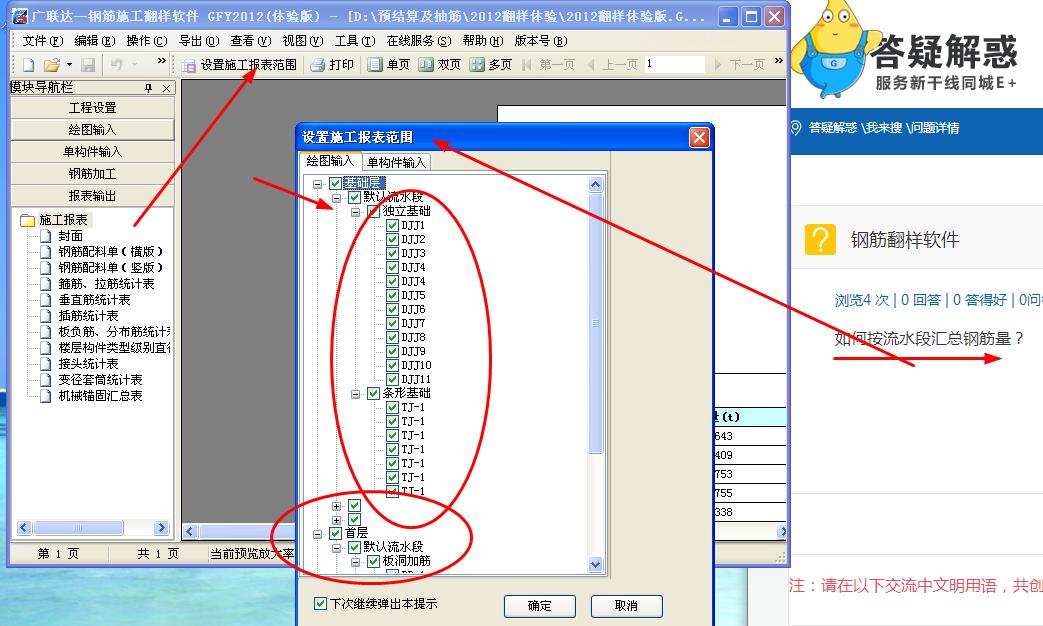Click the Save disk toolbar icon
The height and width of the screenshot is (626, 1043).
[x=88, y=65]
